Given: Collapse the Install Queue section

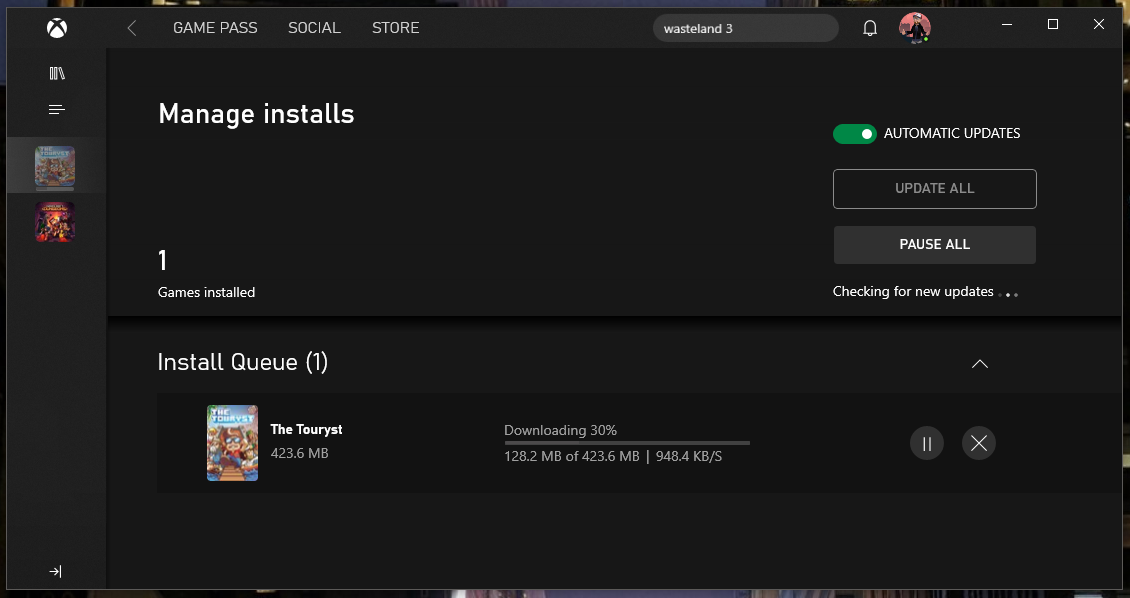Looking at the screenshot, I should [x=979, y=363].
